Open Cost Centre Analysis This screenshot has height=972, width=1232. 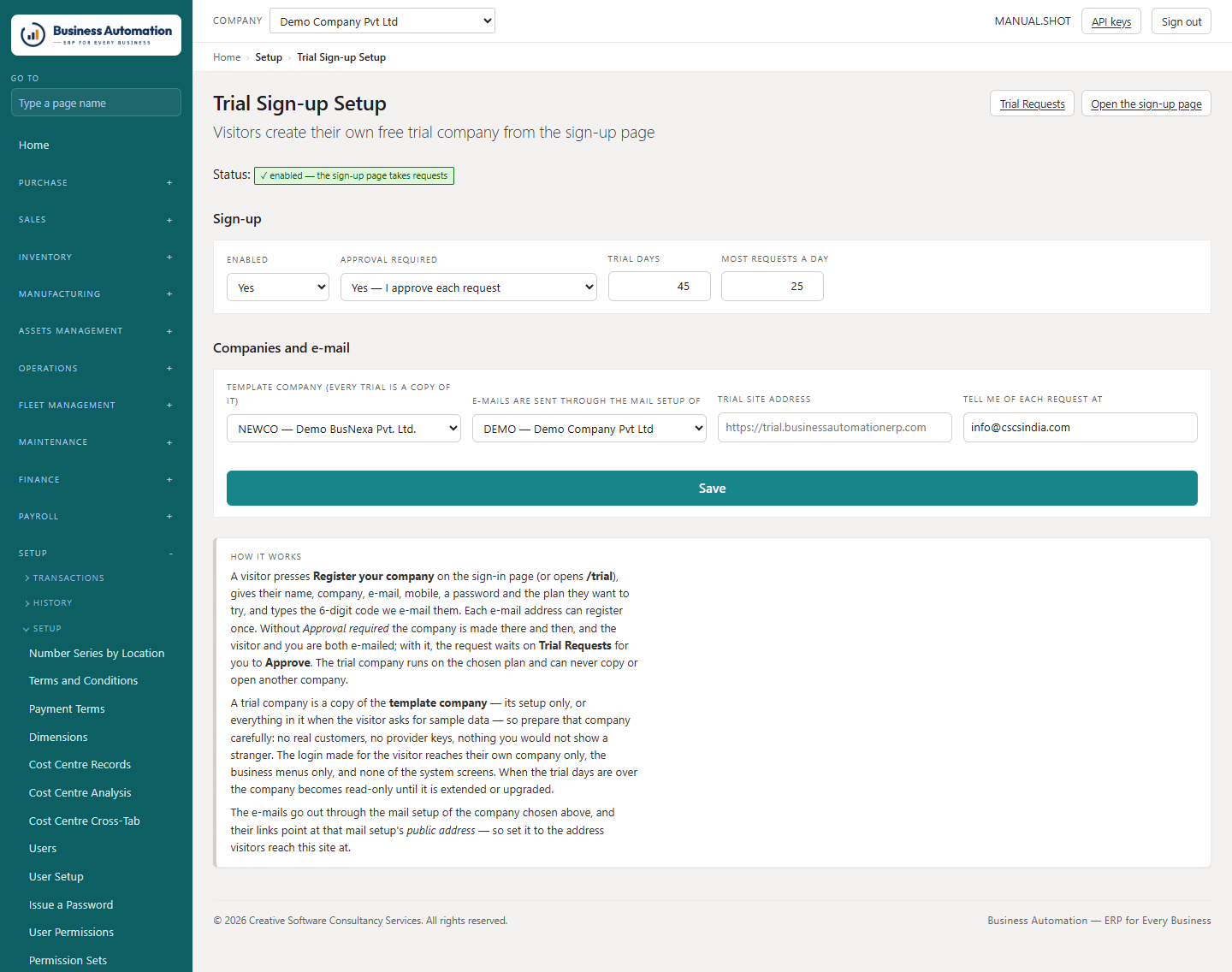click(x=80, y=793)
